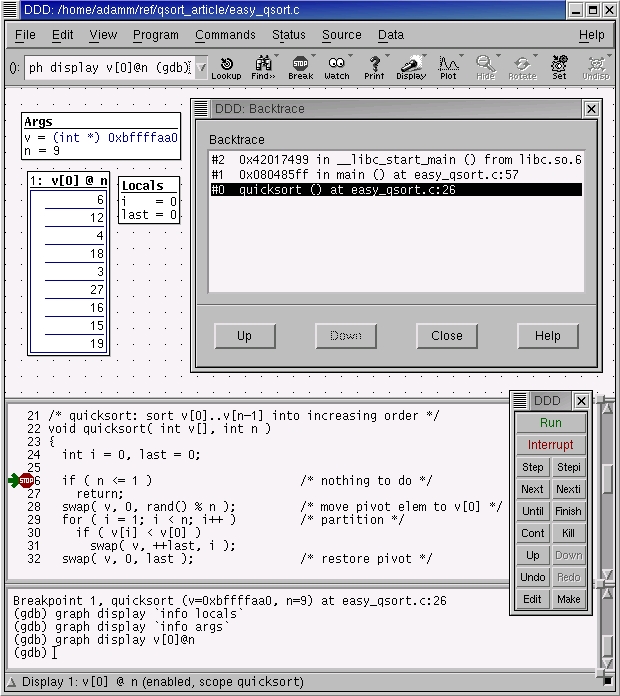
Task: Click the Print toolbar icon
Action: coord(374,67)
